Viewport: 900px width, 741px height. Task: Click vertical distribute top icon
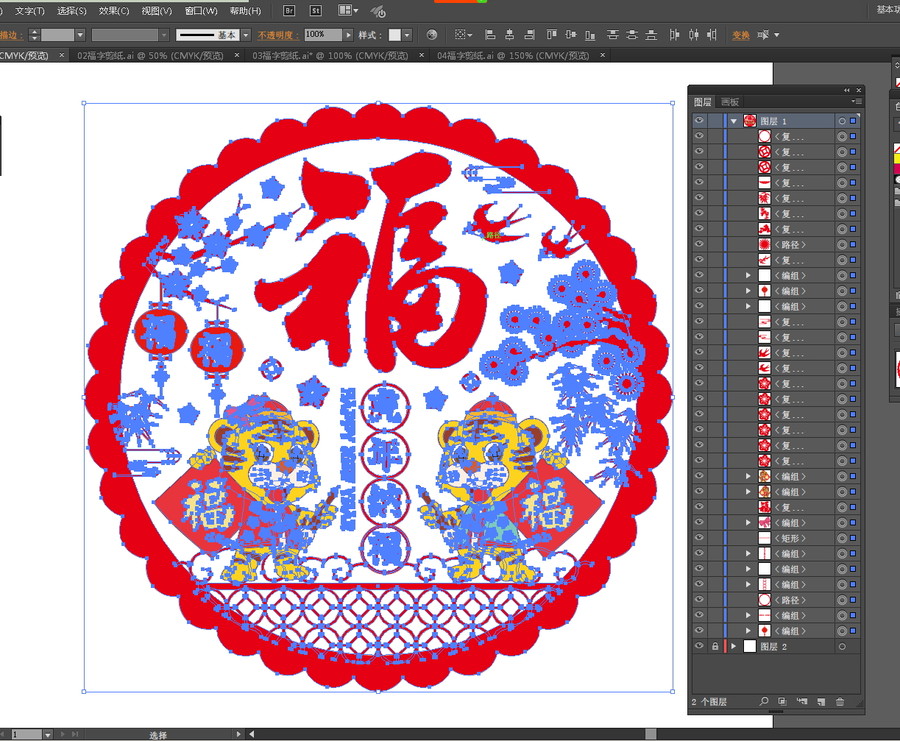coord(612,35)
